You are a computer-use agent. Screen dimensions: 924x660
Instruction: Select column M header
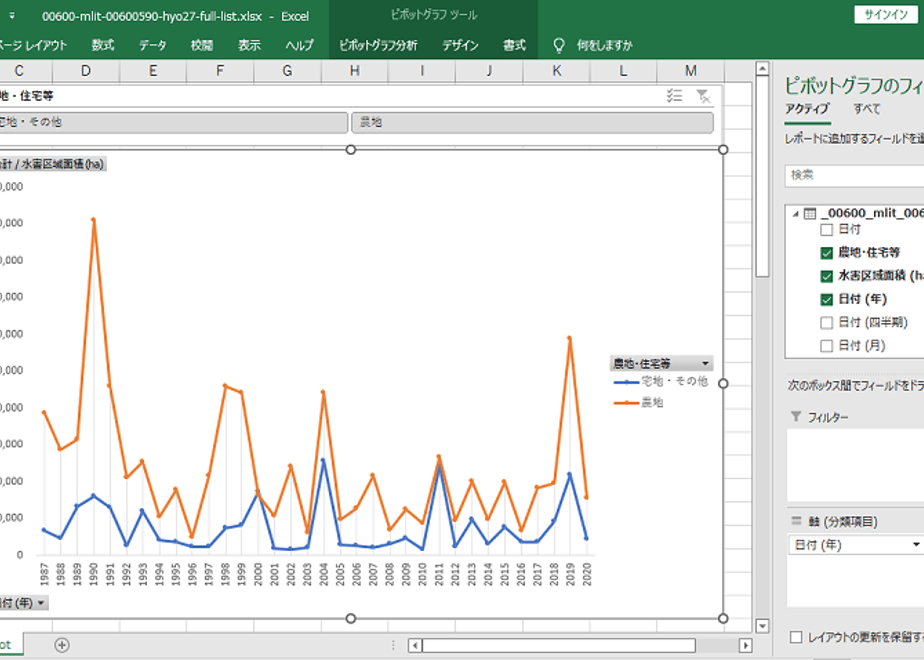coord(691,71)
